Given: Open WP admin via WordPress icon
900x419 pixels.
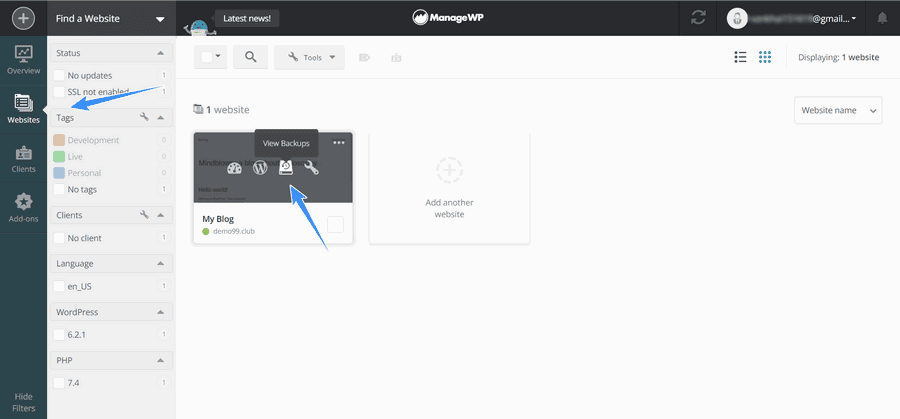Looking at the screenshot, I should tap(261, 168).
